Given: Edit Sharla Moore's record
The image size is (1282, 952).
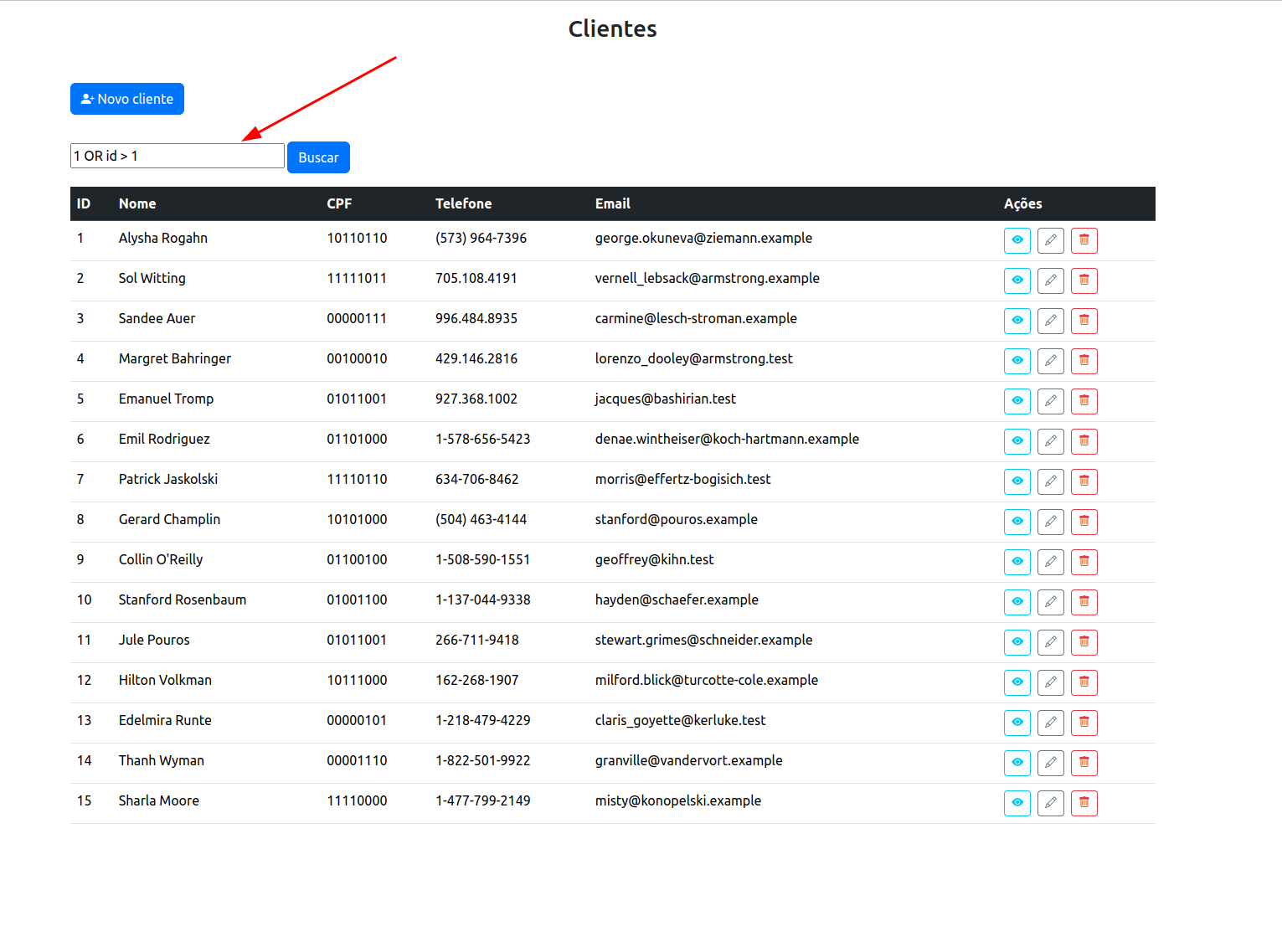Looking at the screenshot, I should (1051, 803).
